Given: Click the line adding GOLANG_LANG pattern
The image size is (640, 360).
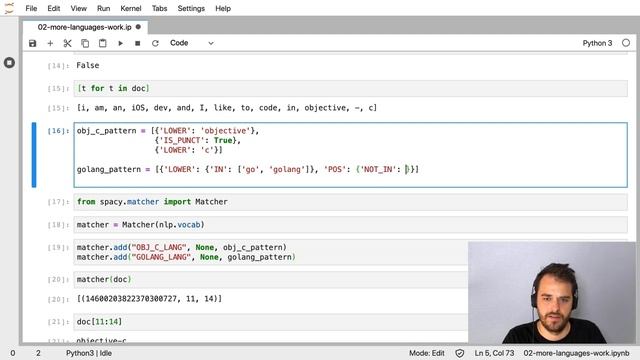Looking at the screenshot, I should [186, 257].
